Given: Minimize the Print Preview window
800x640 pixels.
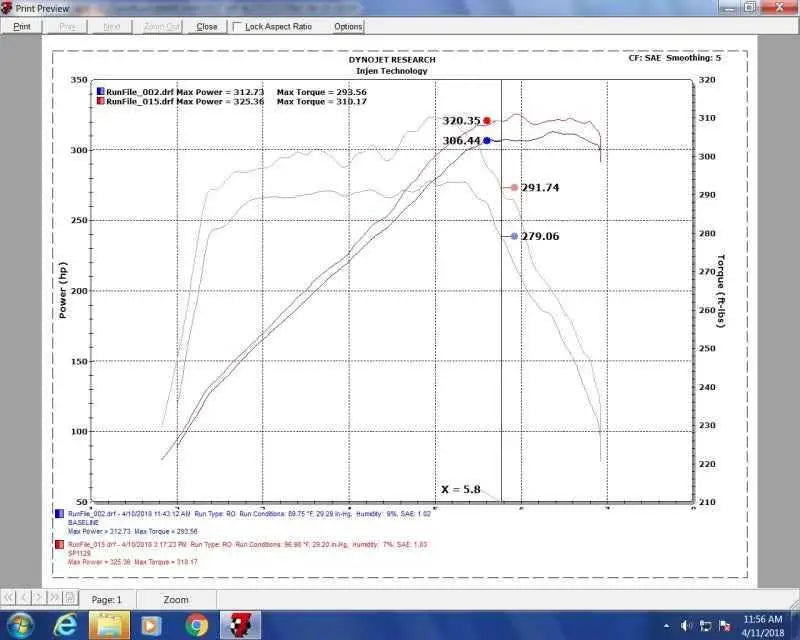Looking at the screenshot, I should 730,7.
